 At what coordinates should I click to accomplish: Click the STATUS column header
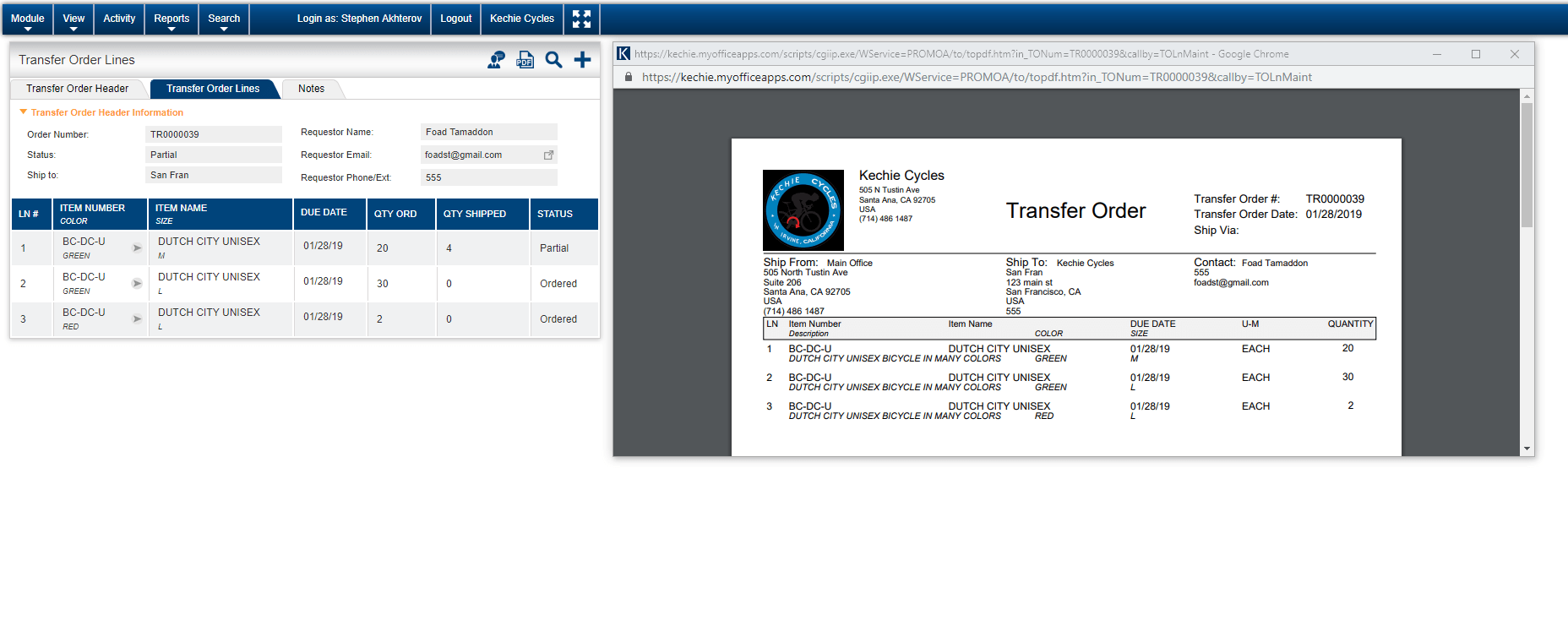(564, 214)
